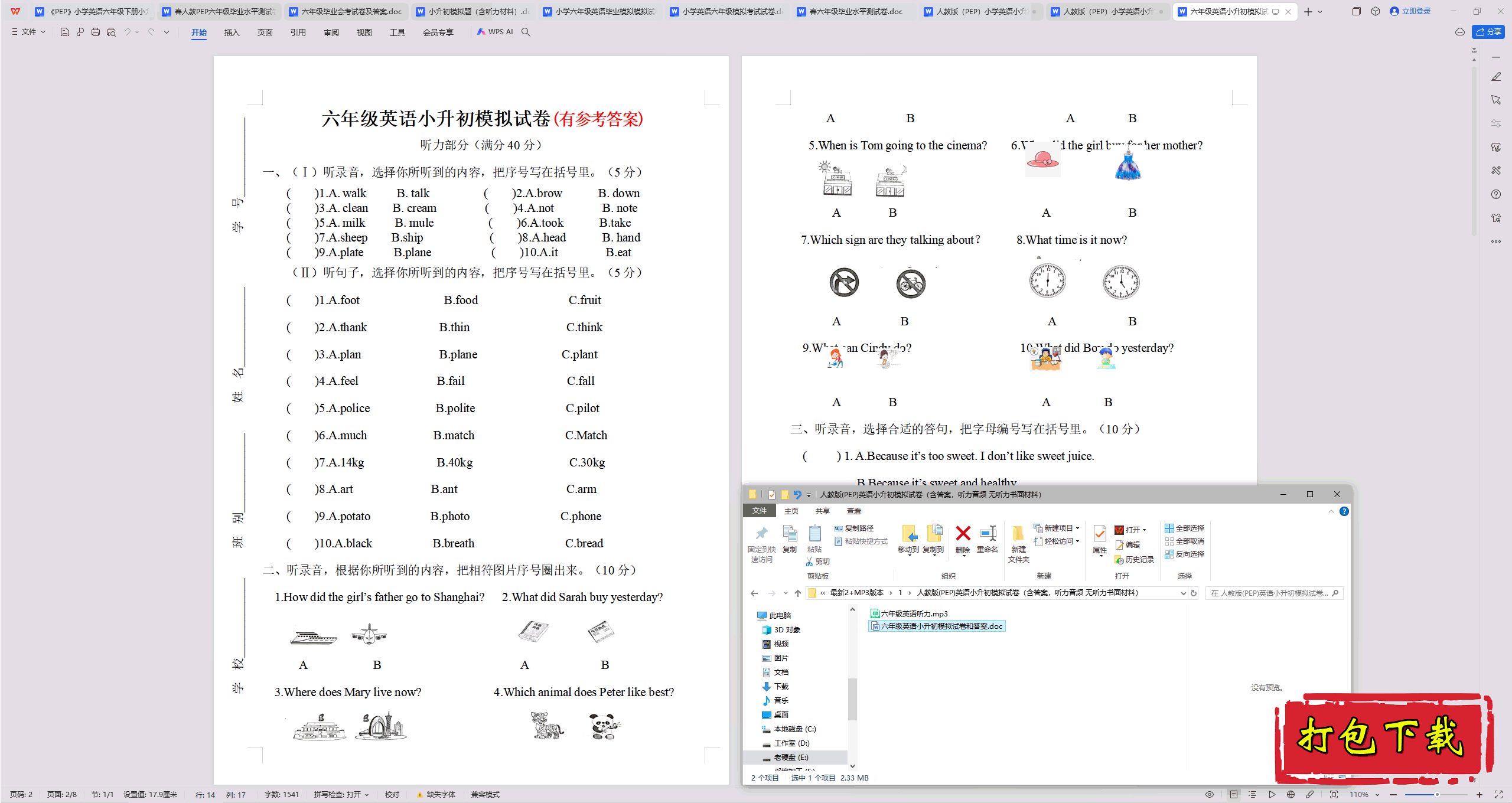Click the selection cursor icon in right sidebar

(x=1496, y=100)
